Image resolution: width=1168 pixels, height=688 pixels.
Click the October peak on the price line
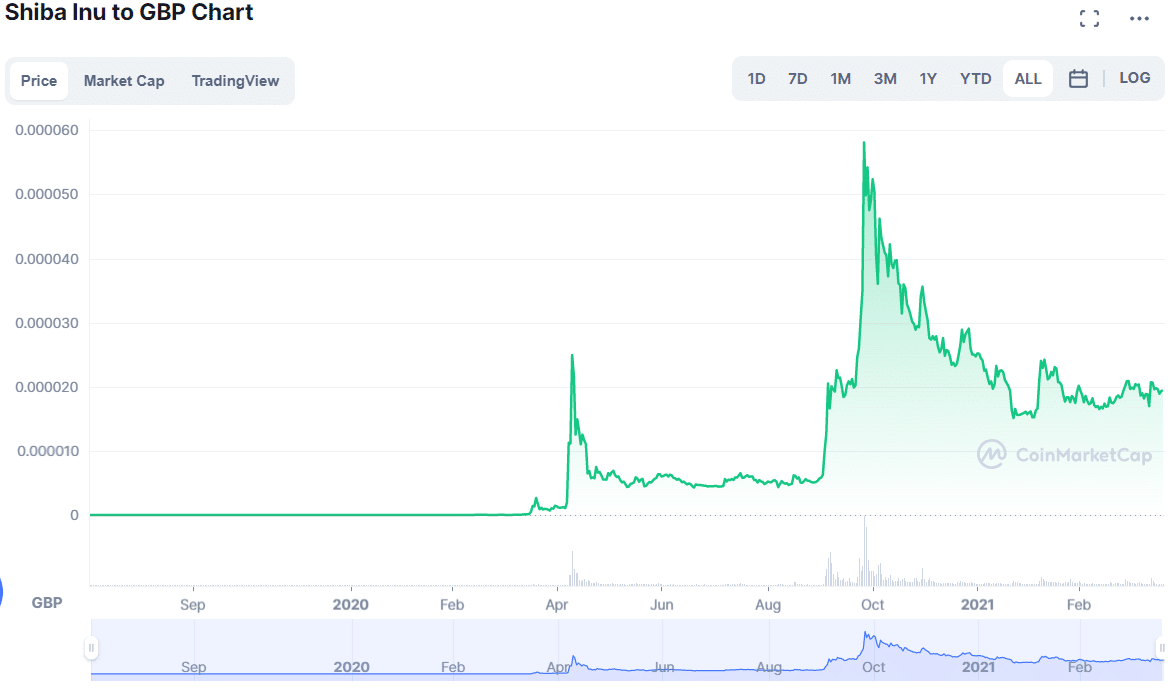point(864,143)
